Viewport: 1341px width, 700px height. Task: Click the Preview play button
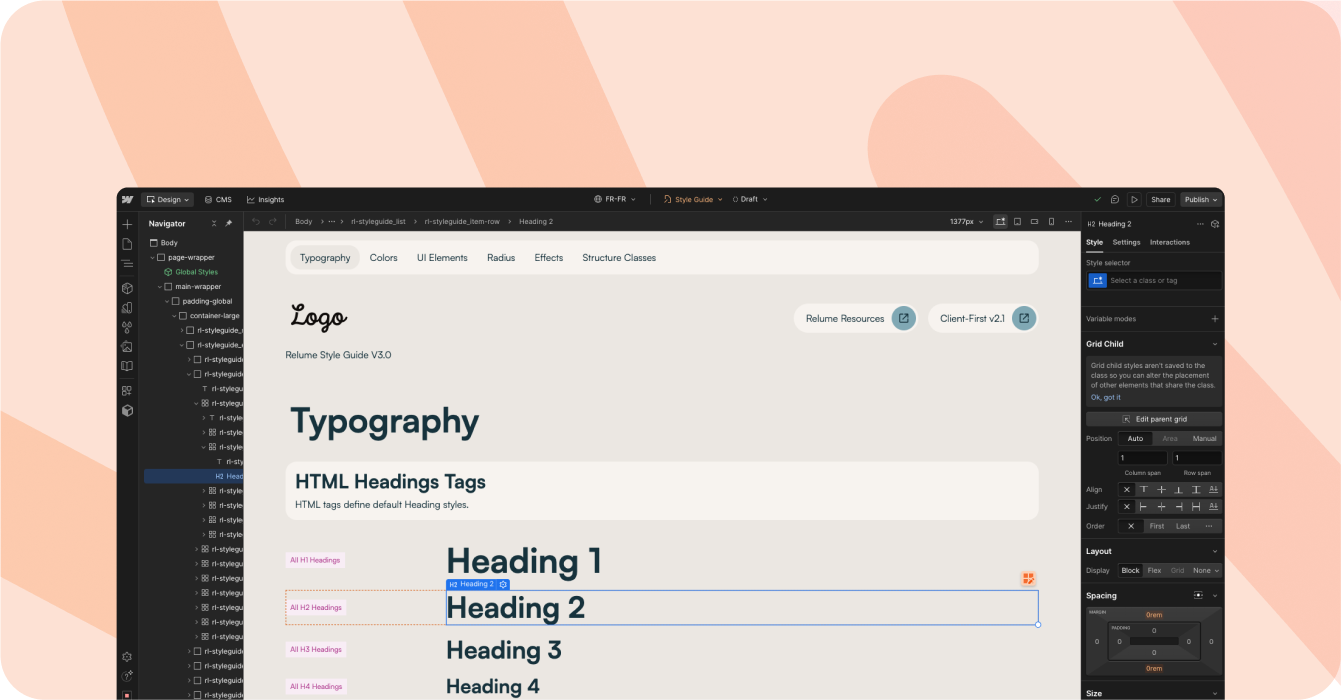click(1134, 199)
